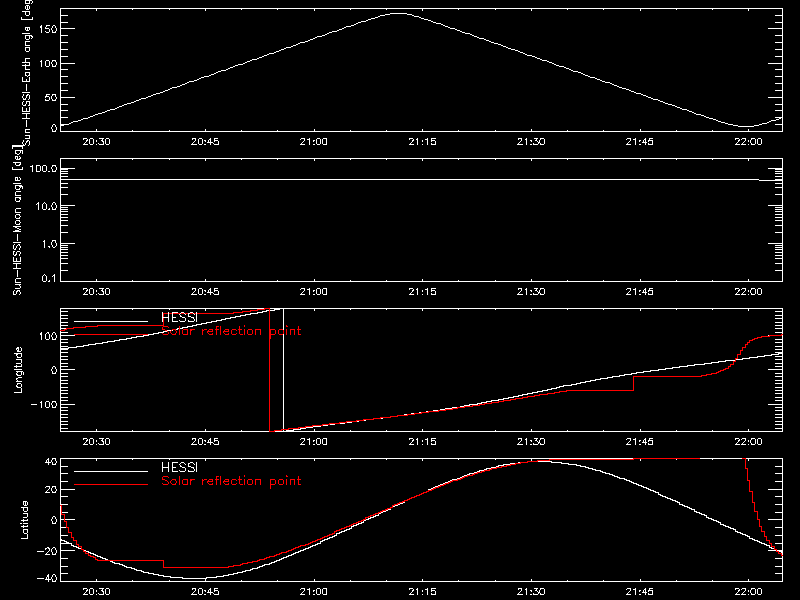
Task: Click the 21:15 time label under Latitude plot
Action: pos(422,591)
